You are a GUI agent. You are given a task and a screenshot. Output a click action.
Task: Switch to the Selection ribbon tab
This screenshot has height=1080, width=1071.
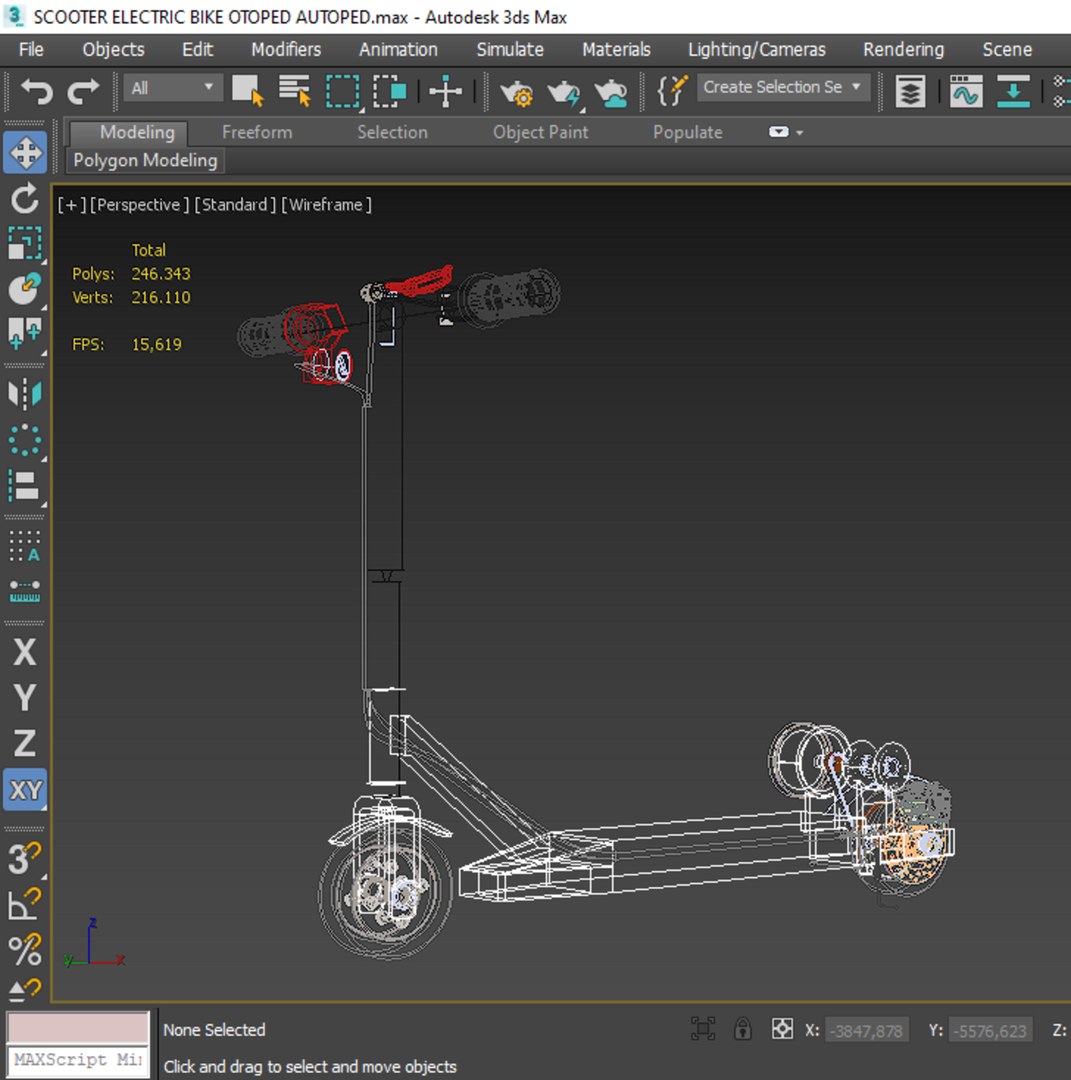392,132
